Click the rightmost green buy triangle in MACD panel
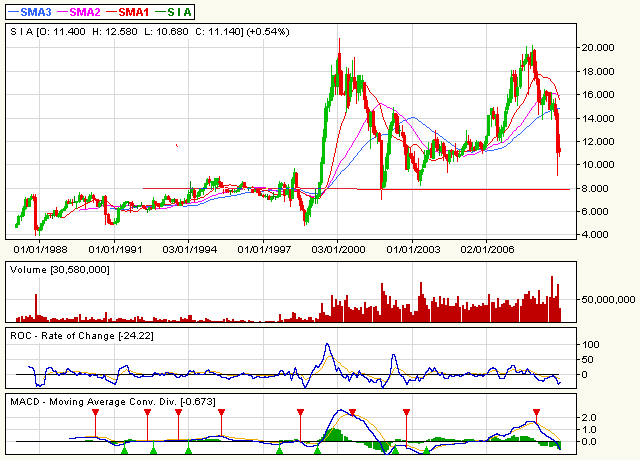This screenshot has height=460, width=640. tap(427, 450)
